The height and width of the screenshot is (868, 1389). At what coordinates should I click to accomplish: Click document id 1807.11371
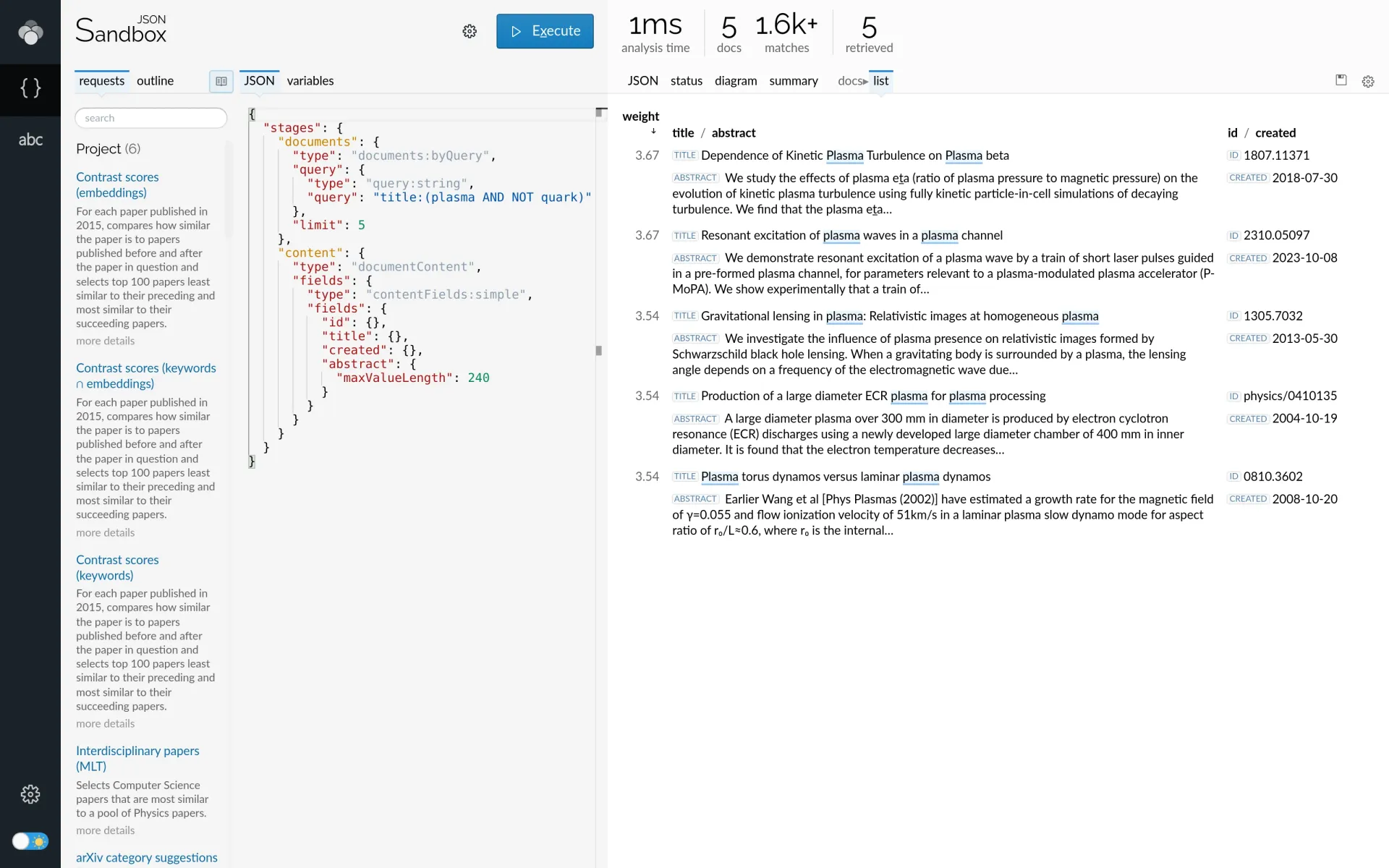click(1276, 156)
